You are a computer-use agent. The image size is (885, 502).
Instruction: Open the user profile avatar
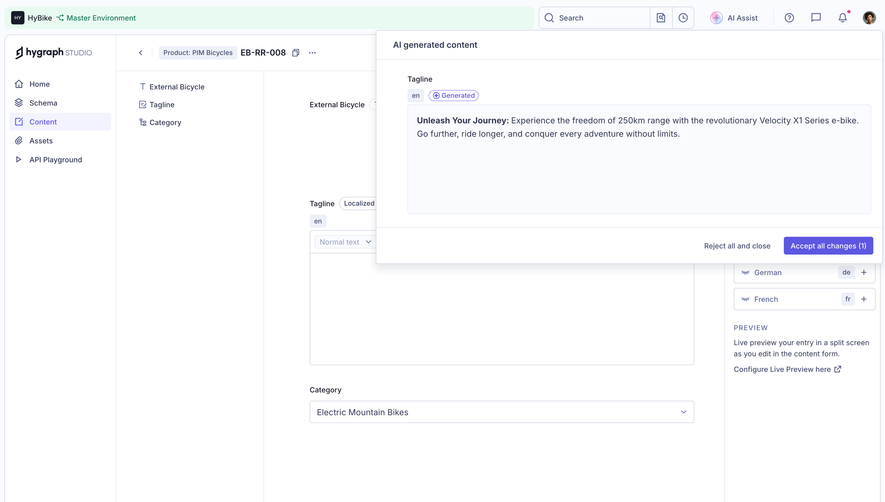coord(869,18)
